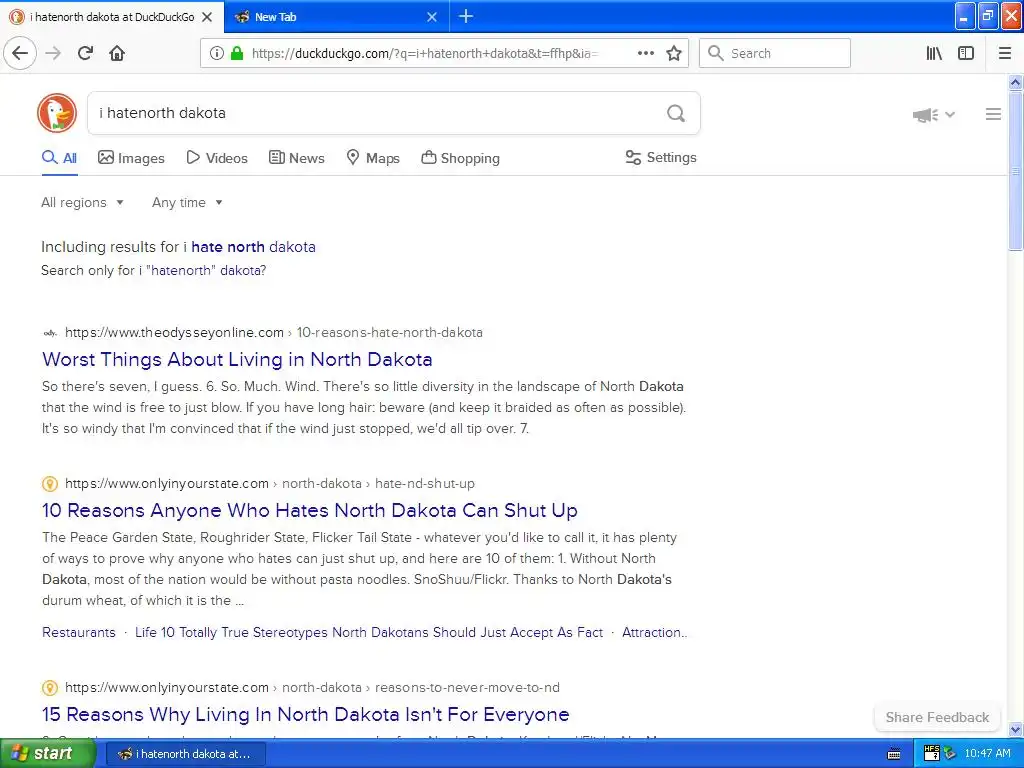This screenshot has height=768, width=1024.
Task: Open the Library icon in toolbar
Action: tap(934, 53)
